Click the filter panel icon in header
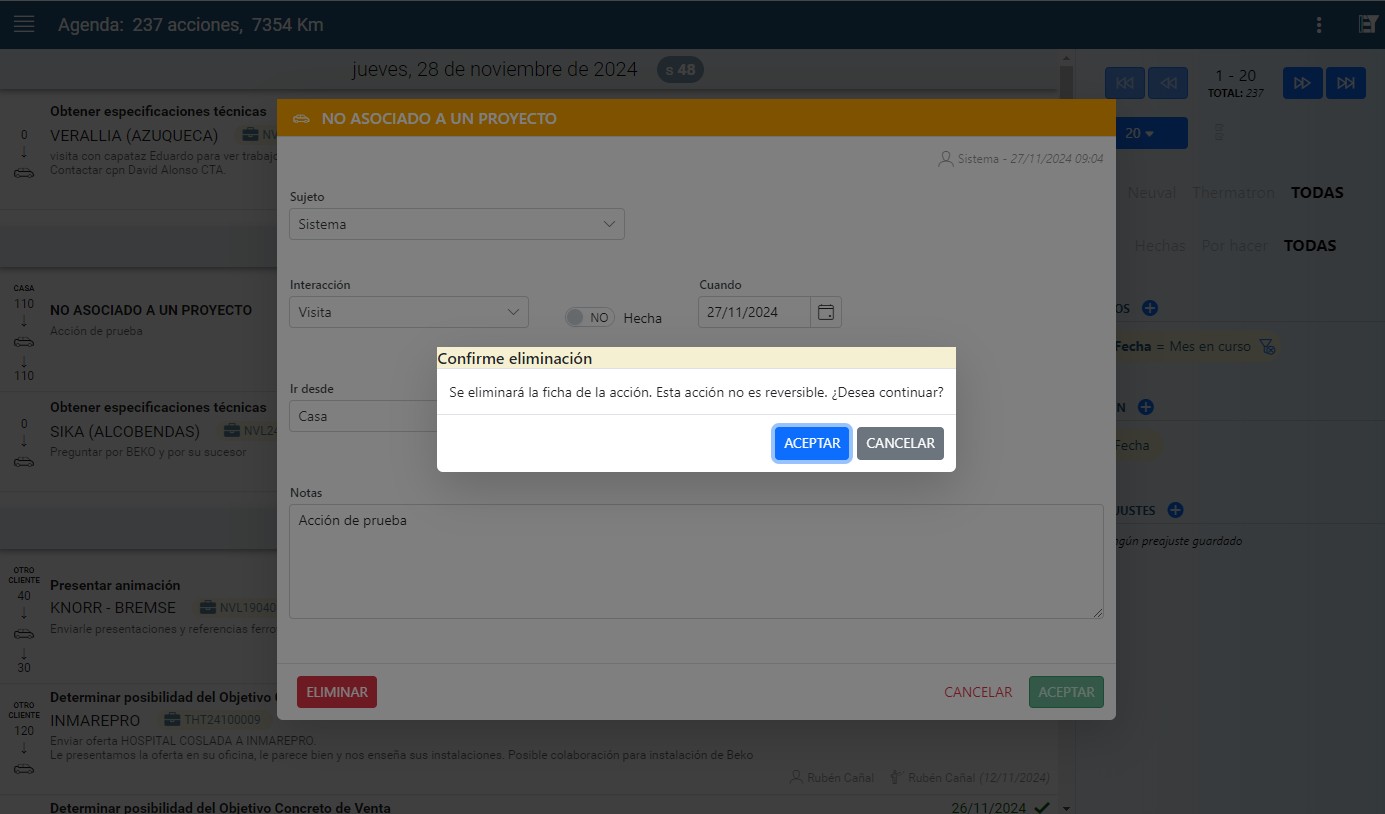The height and width of the screenshot is (814, 1385). click(x=1367, y=25)
